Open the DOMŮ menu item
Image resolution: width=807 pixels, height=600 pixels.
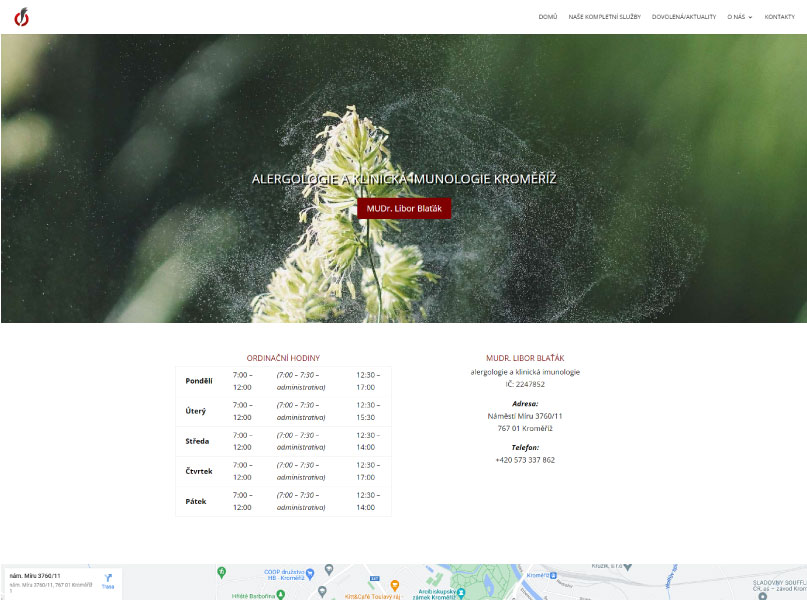[548, 17]
